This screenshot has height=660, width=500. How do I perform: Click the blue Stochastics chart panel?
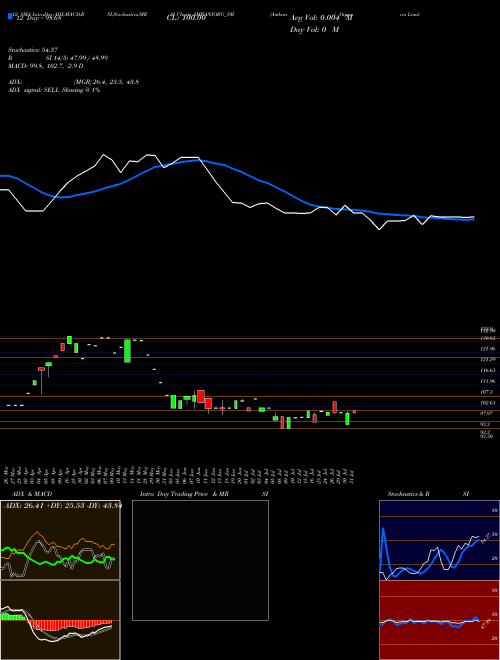tap(439, 540)
